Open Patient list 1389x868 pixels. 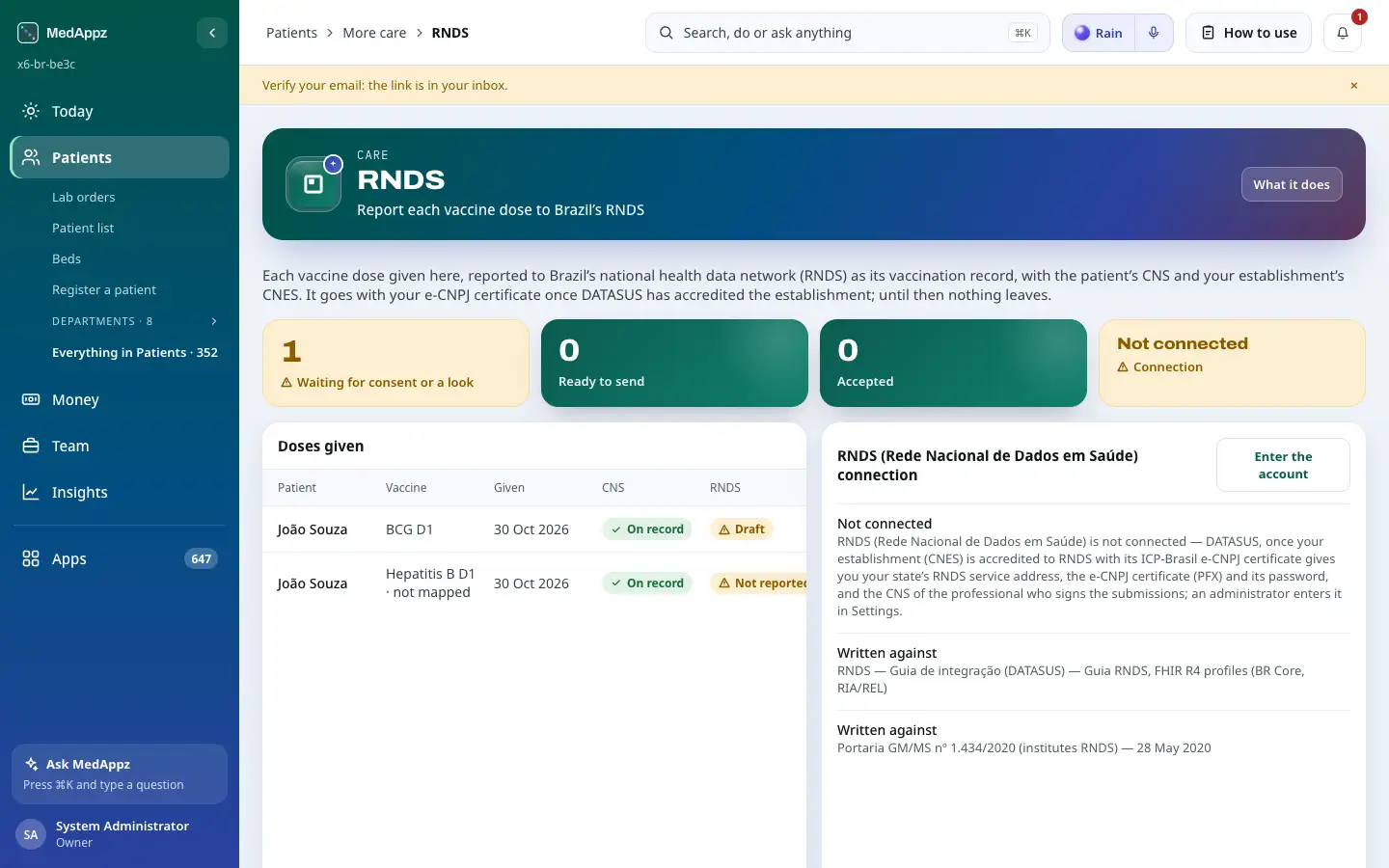pyautogui.click(x=83, y=228)
